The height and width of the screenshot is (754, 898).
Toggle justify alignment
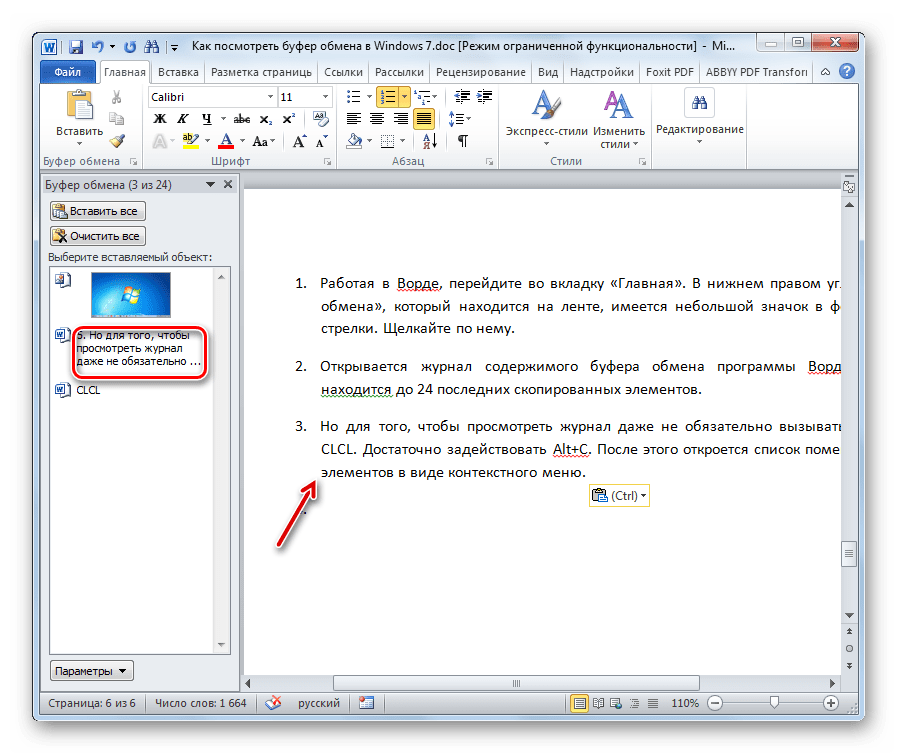click(x=424, y=119)
